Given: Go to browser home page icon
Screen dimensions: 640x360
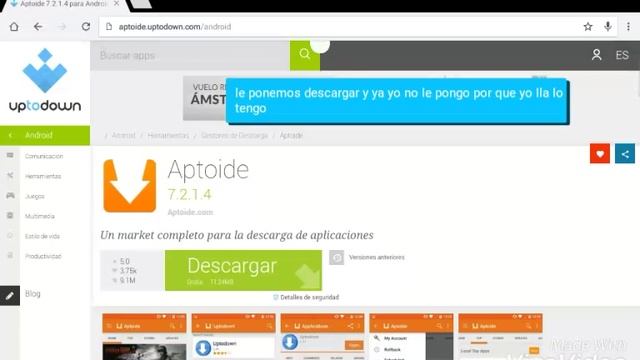Looking at the screenshot, I should coord(14,27).
